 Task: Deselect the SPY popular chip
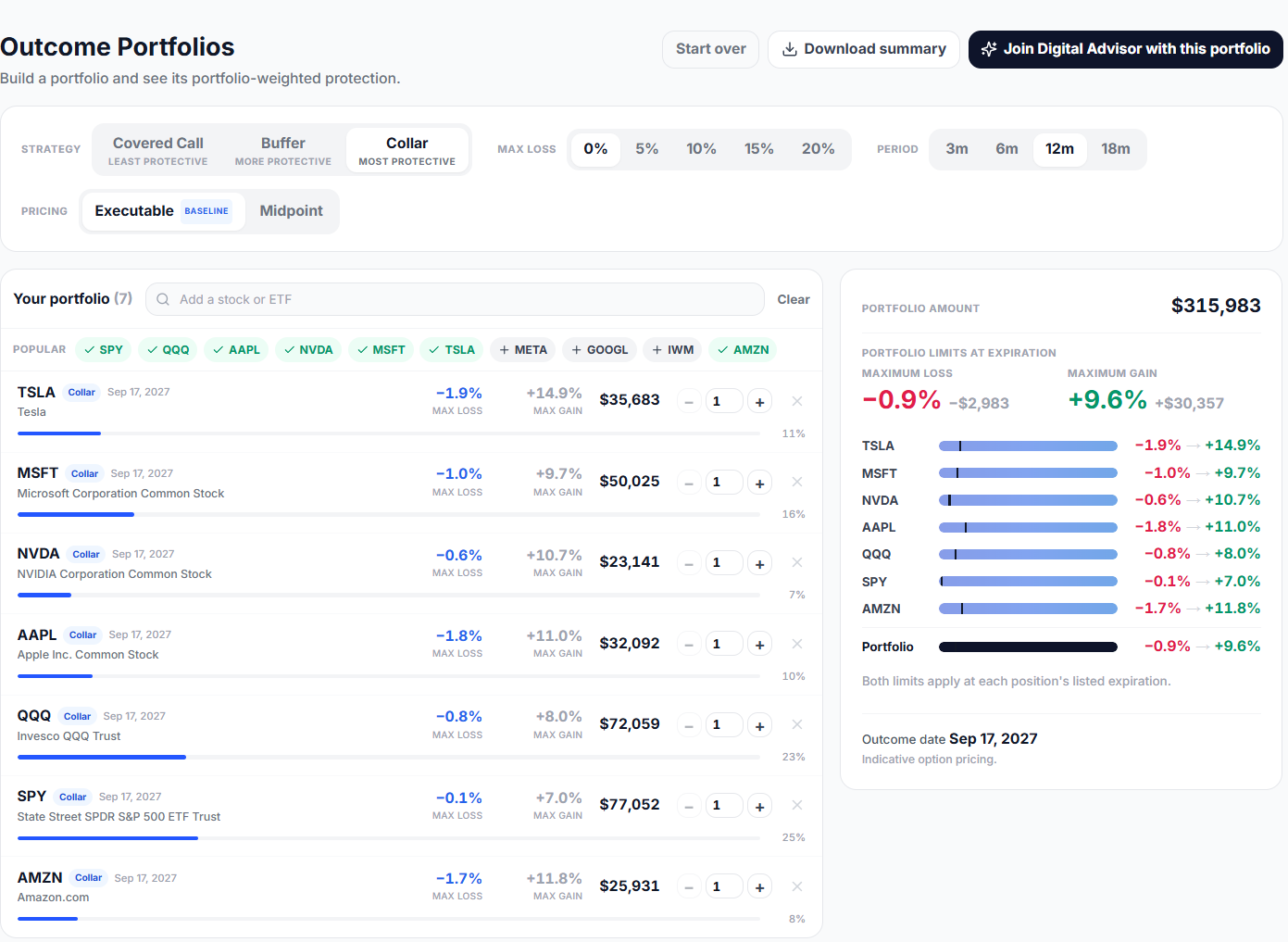click(x=104, y=350)
